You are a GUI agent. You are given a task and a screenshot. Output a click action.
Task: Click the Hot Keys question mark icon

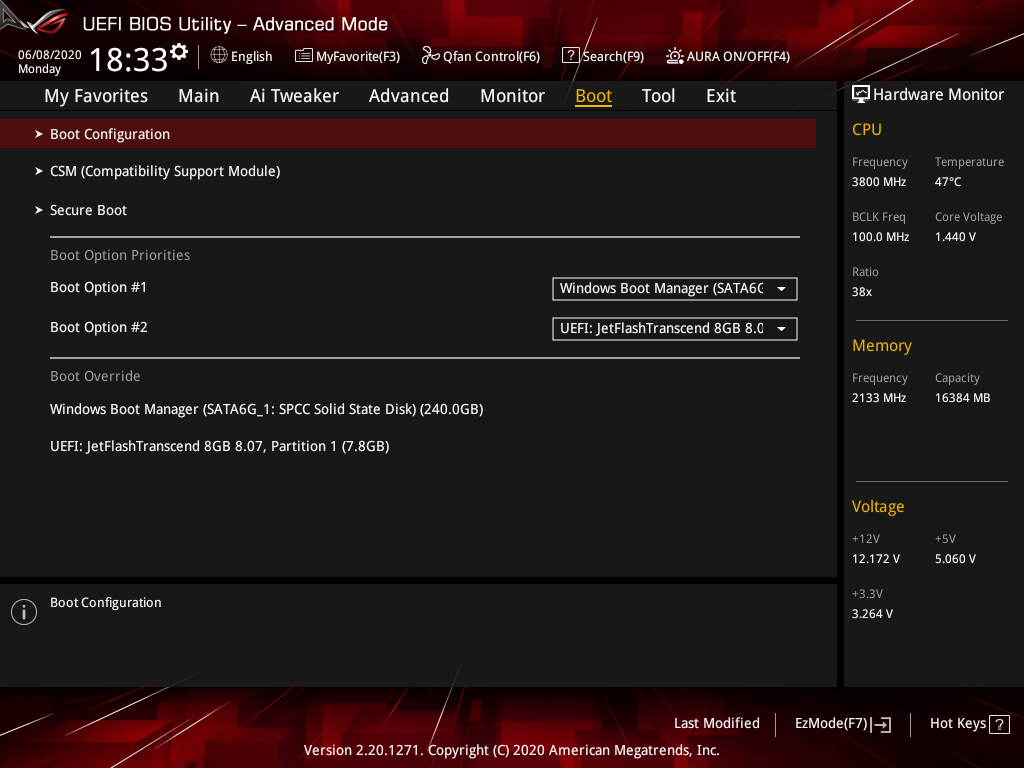pos(999,724)
